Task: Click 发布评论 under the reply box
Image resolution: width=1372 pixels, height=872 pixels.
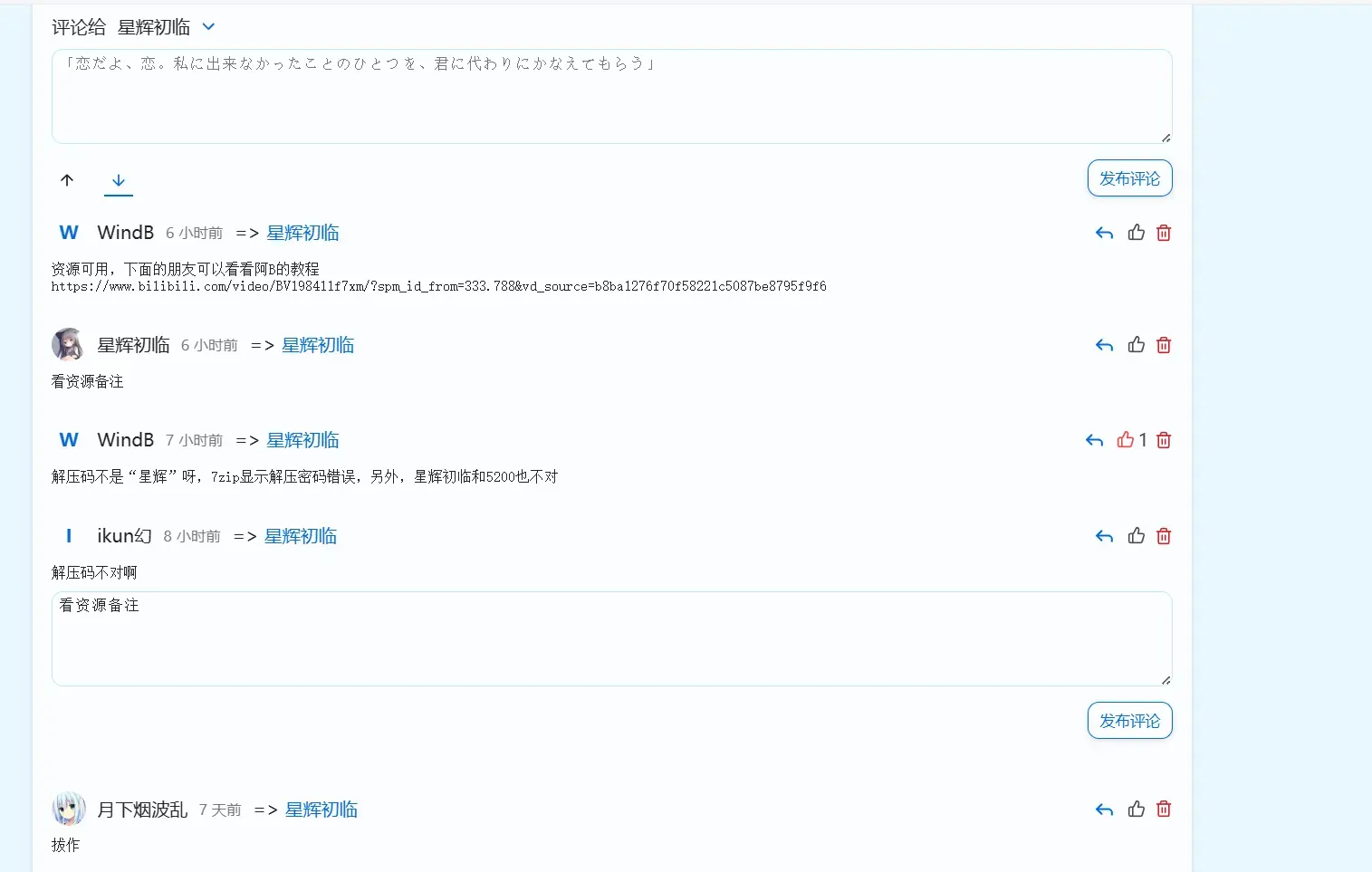Action: tap(1129, 721)
